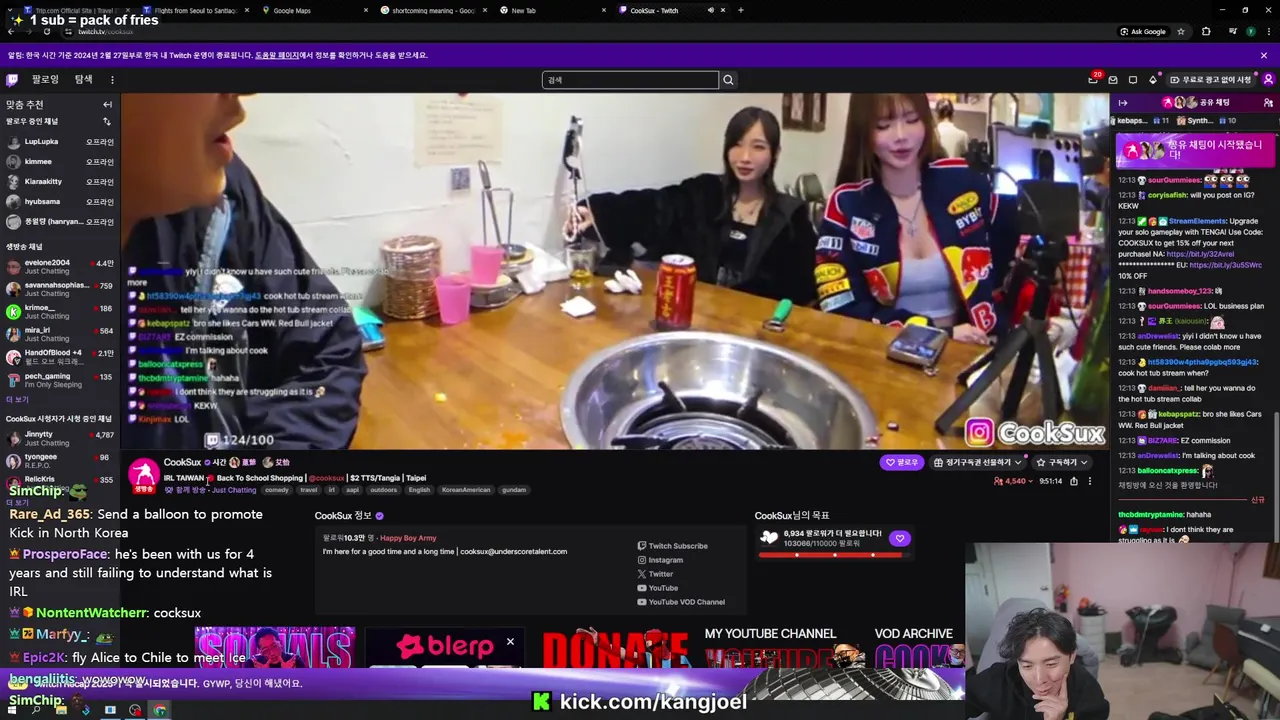Click the comedy stream tag
This screenshot has height=720, width=1280.
tap(277, 490)
